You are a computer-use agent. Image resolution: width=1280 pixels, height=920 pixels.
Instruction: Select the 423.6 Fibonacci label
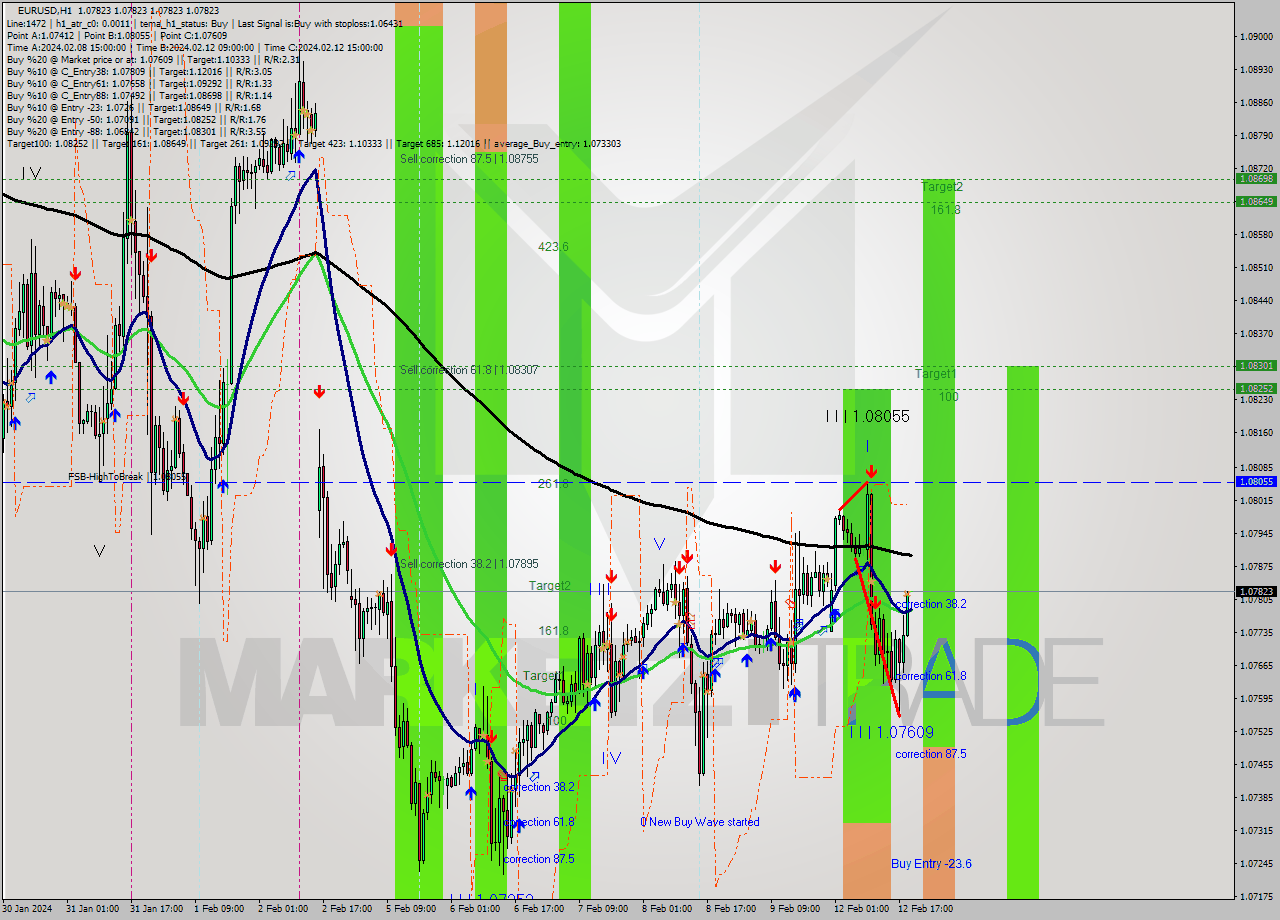553,246
